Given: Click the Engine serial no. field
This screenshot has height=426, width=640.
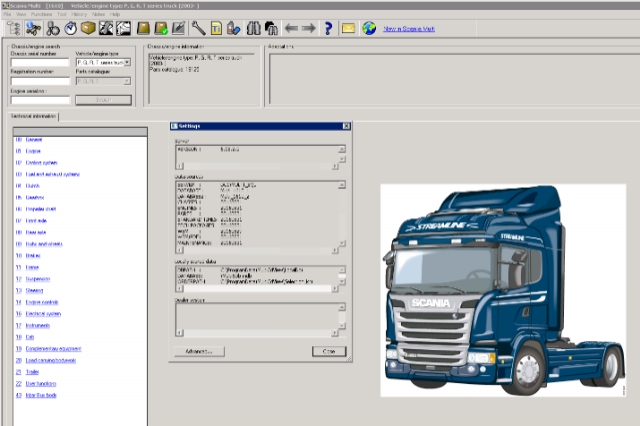Looking at the screenshot, I should point(40,100).
